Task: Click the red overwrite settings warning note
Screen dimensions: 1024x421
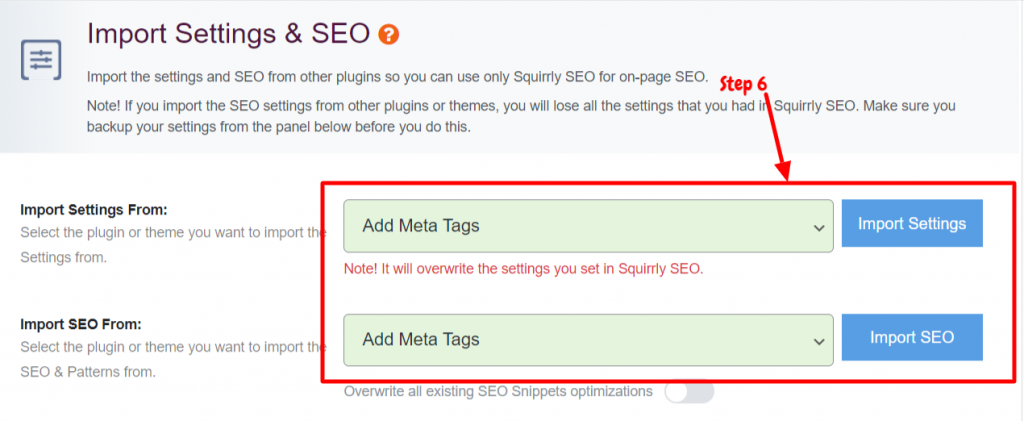Action: (x=523, y=269)
